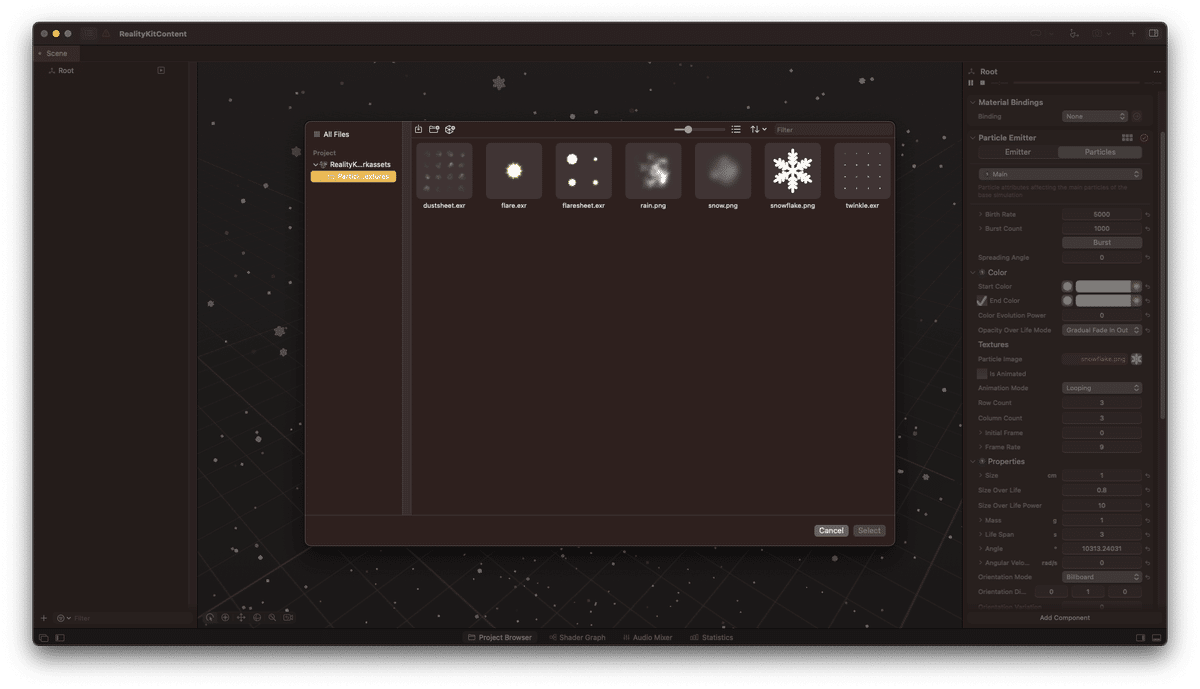Select rain.png texture

point(653,171)
